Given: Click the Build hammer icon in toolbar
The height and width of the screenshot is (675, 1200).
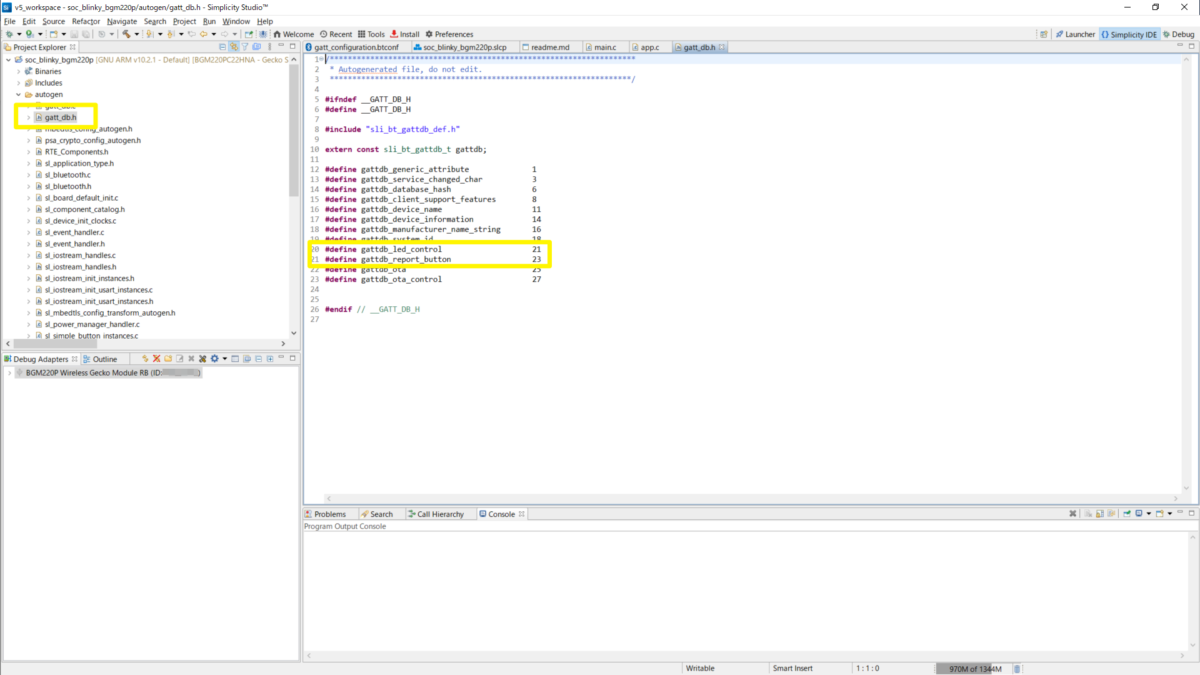Looking at the screenshot, I should (x=126, y=34).
